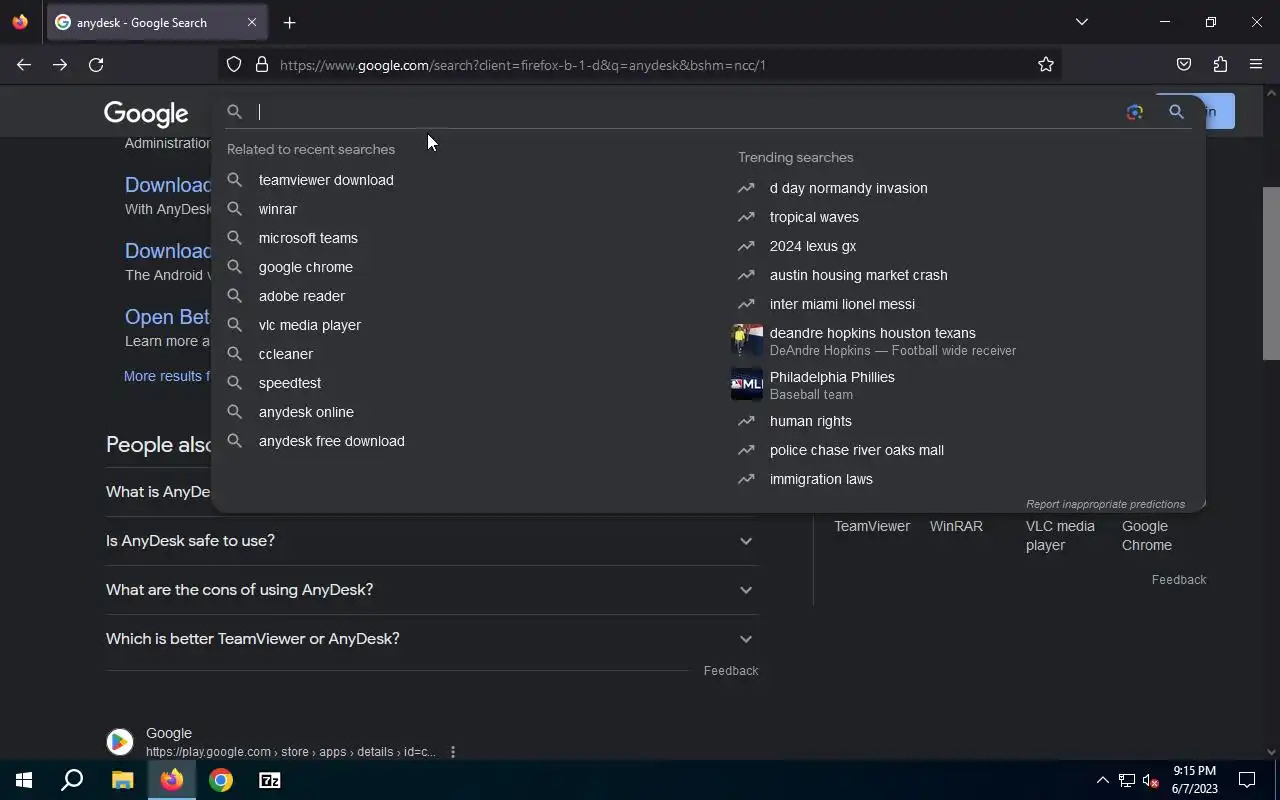Pick the google chrome suggestion
Viewport: 1280px width, 800px height.
pos(306,267)
